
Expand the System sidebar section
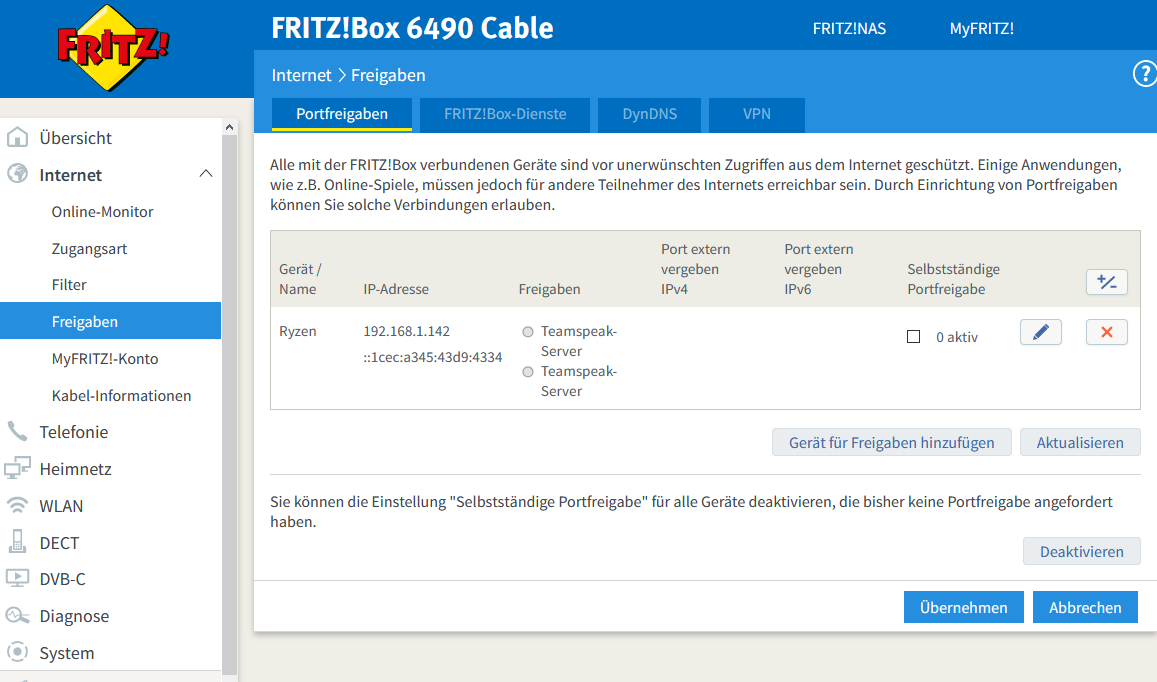(66, 653)
